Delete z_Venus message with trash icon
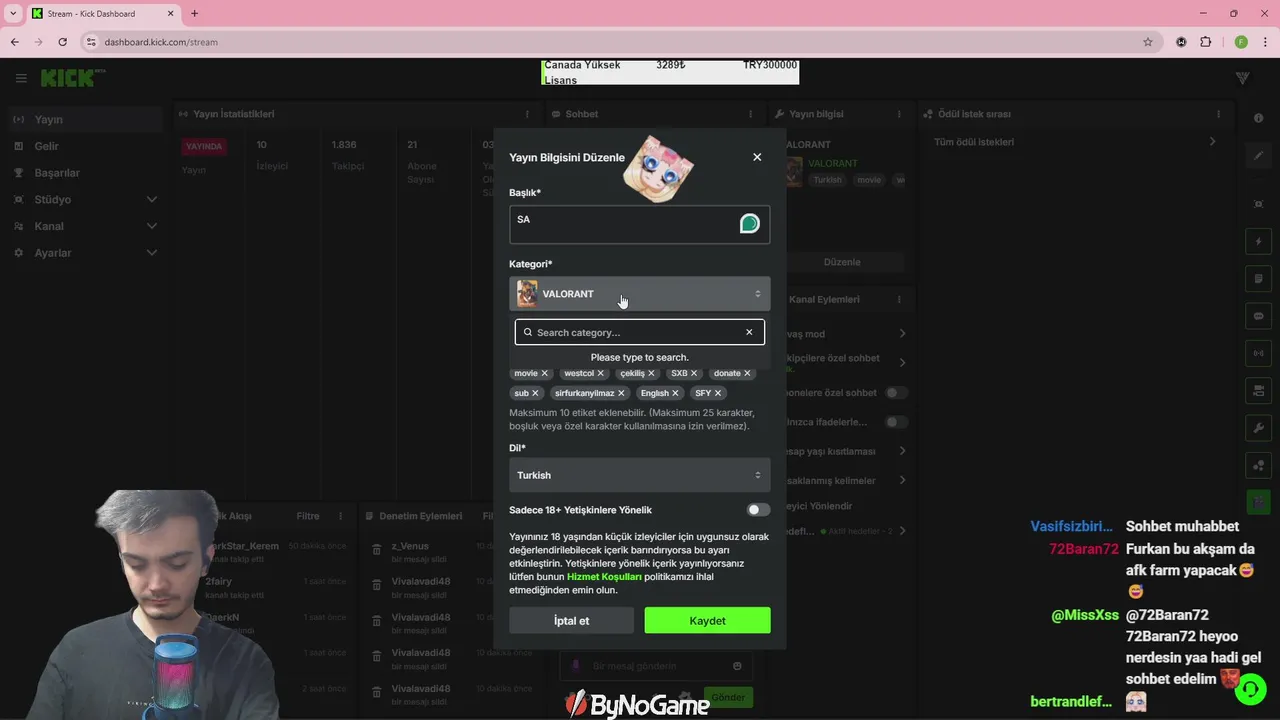The height and width of the screenshot is (720, 1280). click(377, 550)
